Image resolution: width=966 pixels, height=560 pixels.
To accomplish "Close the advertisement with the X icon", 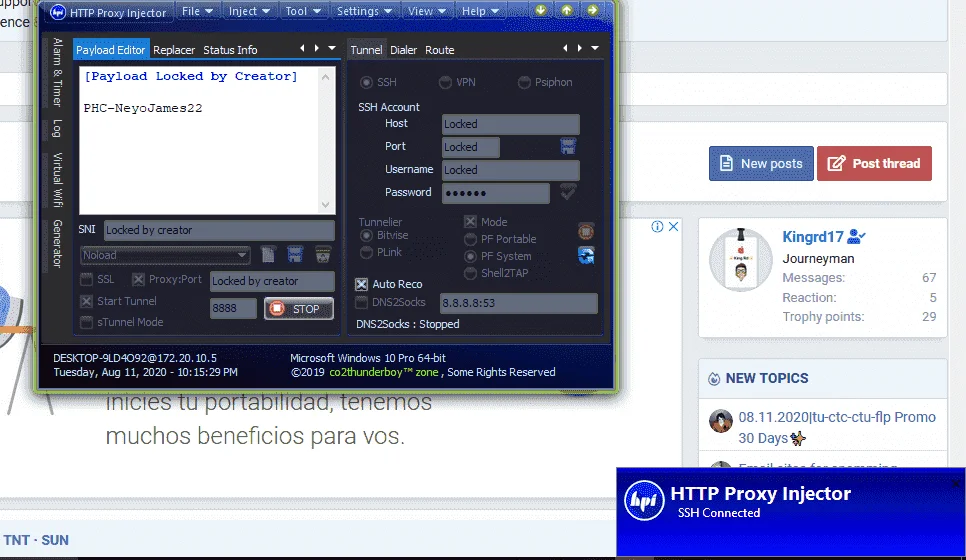I will (673, 227).
